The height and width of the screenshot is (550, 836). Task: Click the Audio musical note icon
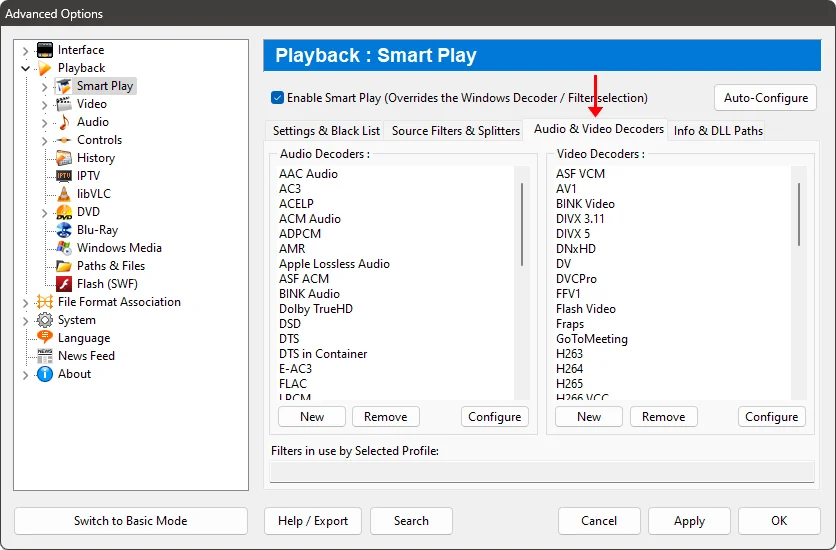coord(64,122)
